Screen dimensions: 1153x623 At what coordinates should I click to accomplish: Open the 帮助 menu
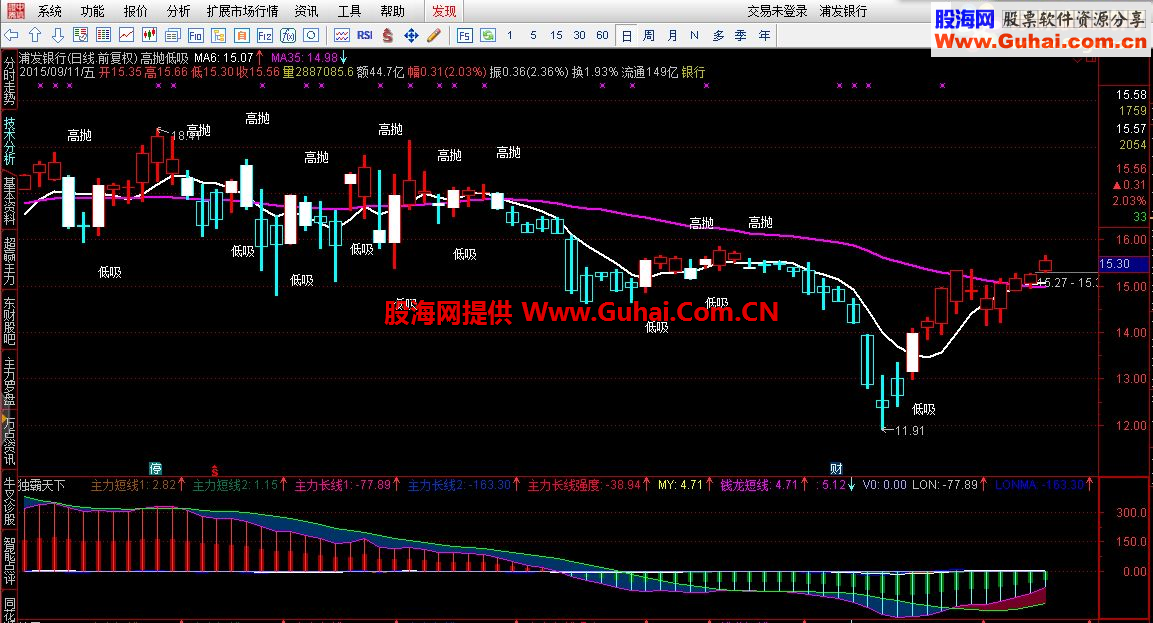[x=393, y=11]
